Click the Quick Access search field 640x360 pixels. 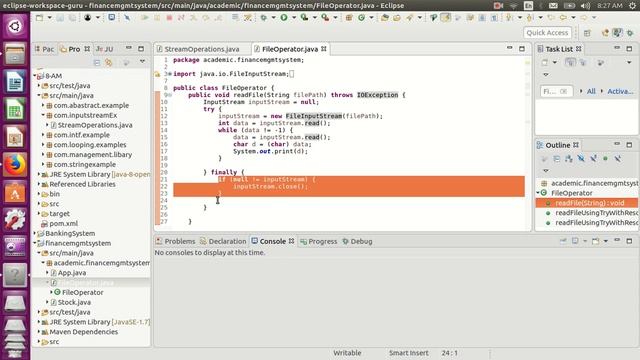point(547,33)
